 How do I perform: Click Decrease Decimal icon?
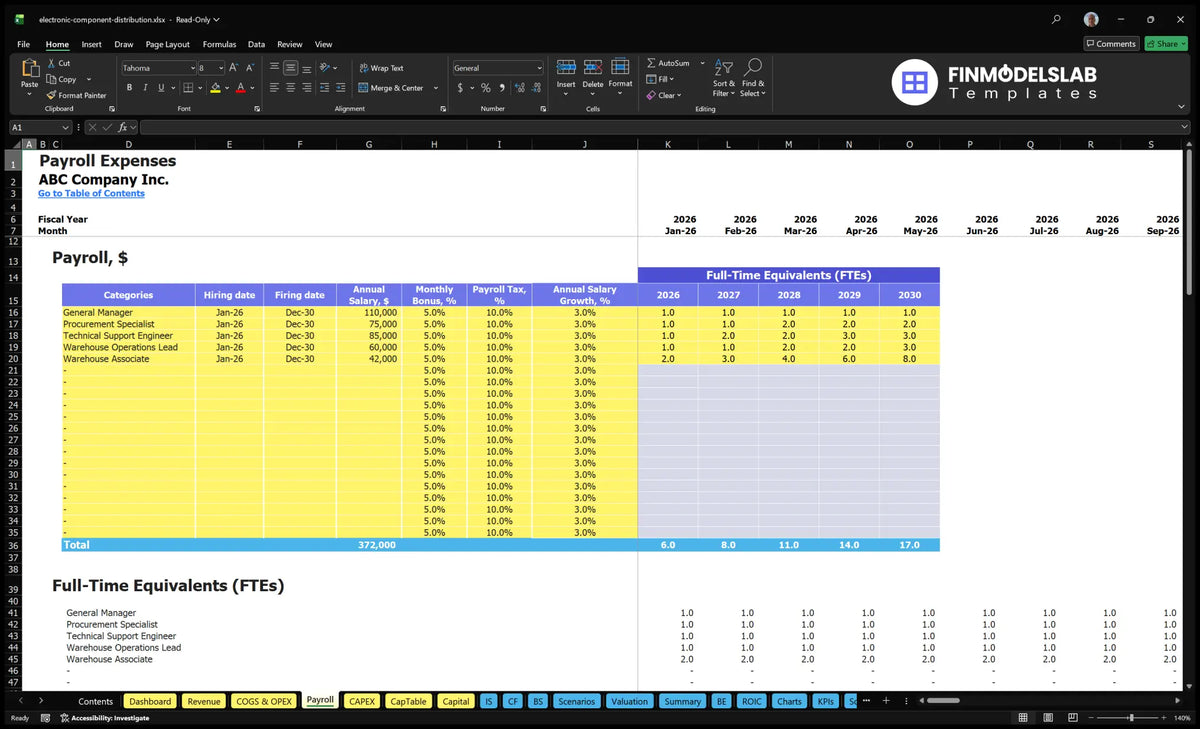pyautogui.click(x=536, y=88)
